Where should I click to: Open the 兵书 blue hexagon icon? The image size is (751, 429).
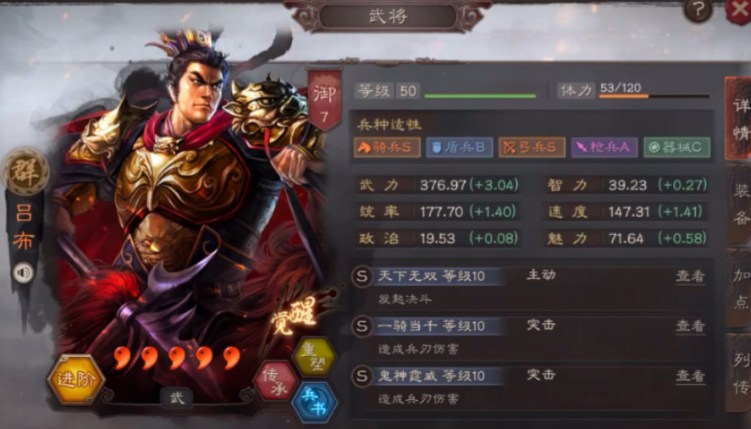[x=315, y=402]
